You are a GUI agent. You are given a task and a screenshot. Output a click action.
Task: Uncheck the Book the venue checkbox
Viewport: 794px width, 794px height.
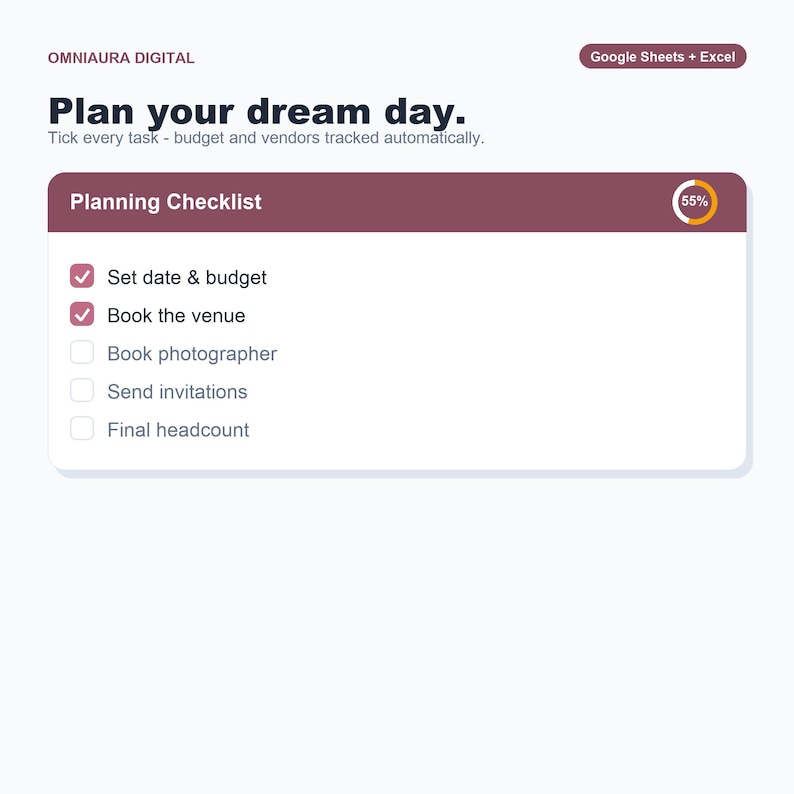[82, 314]
